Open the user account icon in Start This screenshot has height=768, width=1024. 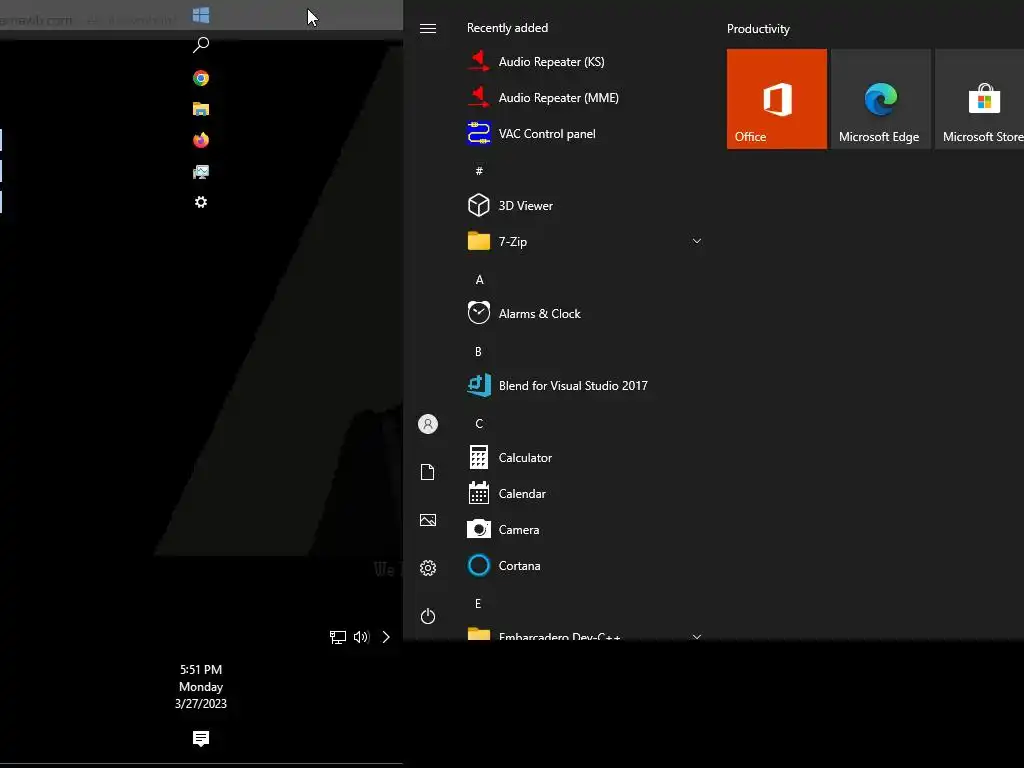[x=428, y=424]
